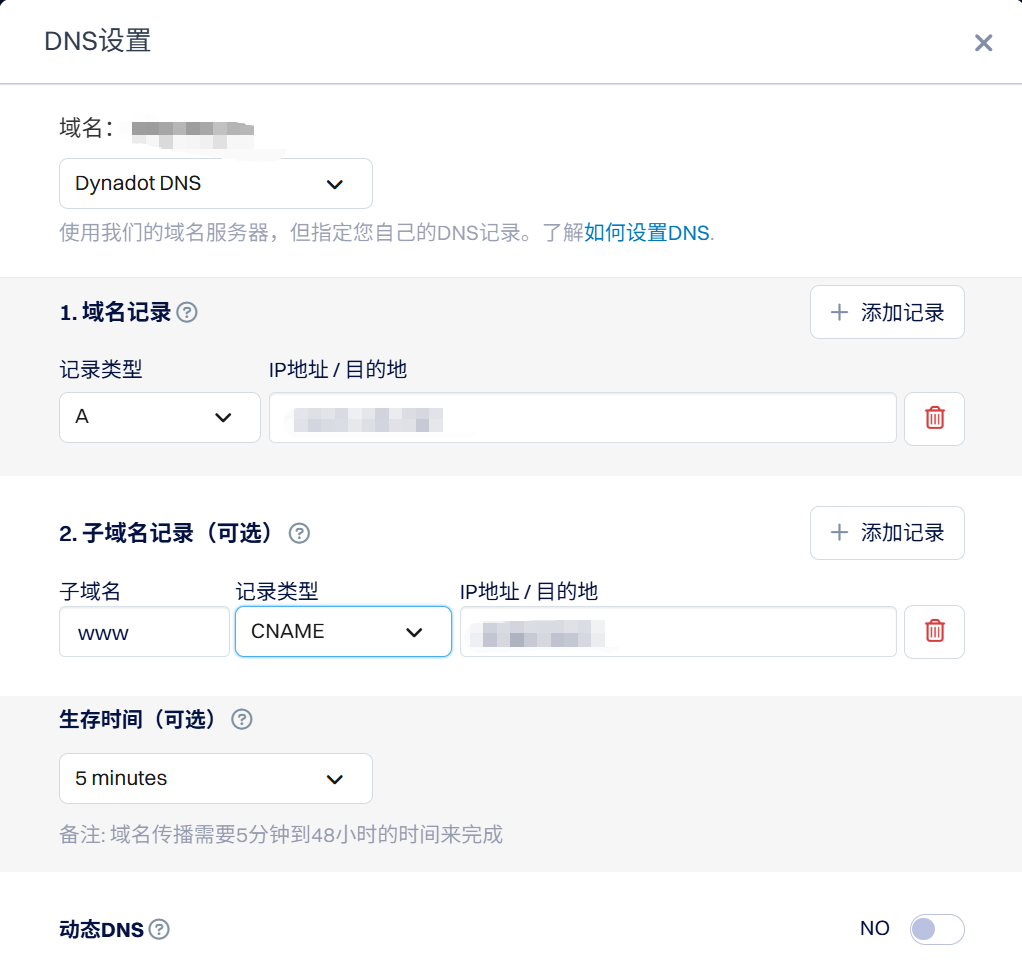Open the Dynadot DNS type dropdown
The width and height of the screenshot is (1022, 975).
click(x=216, y=184)
